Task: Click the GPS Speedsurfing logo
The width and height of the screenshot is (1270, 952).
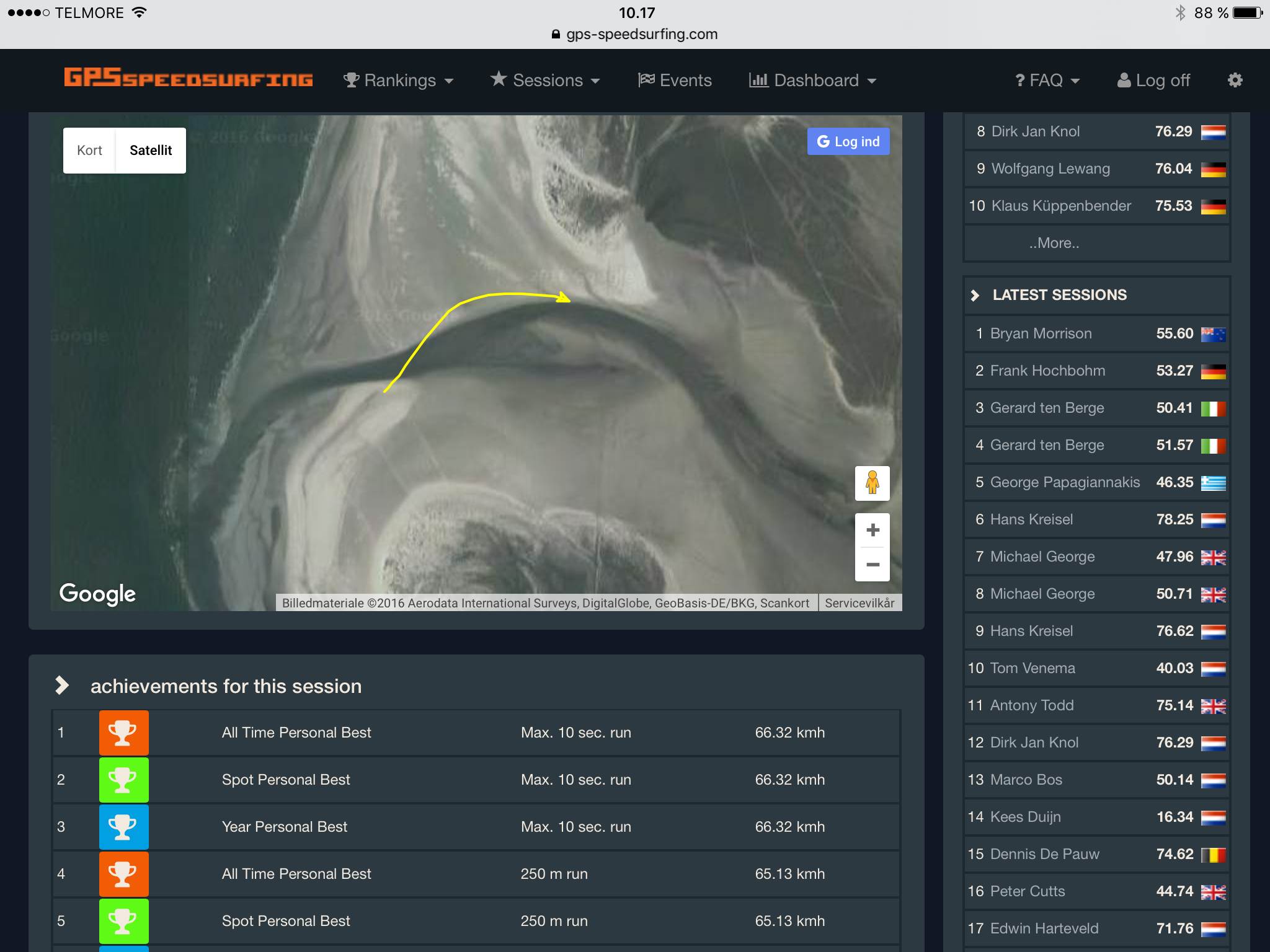Action: (189, 78)
